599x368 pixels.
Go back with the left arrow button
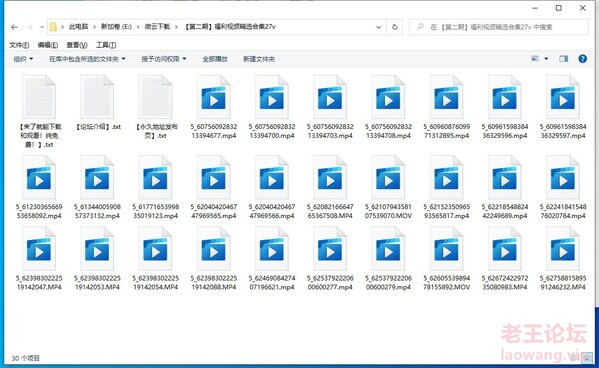(x=14, y=27)
